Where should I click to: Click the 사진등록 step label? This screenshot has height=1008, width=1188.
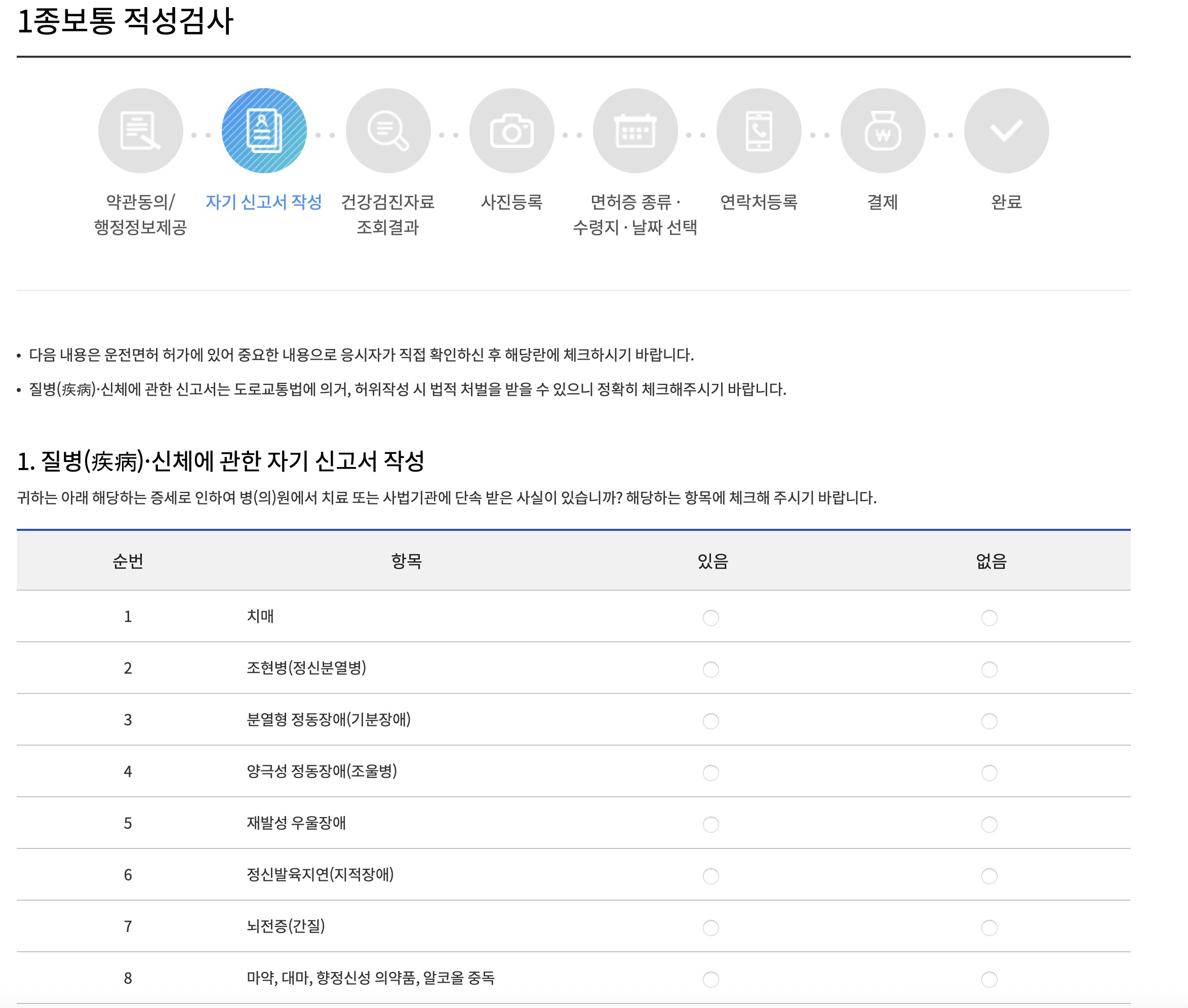pos(512,202)
